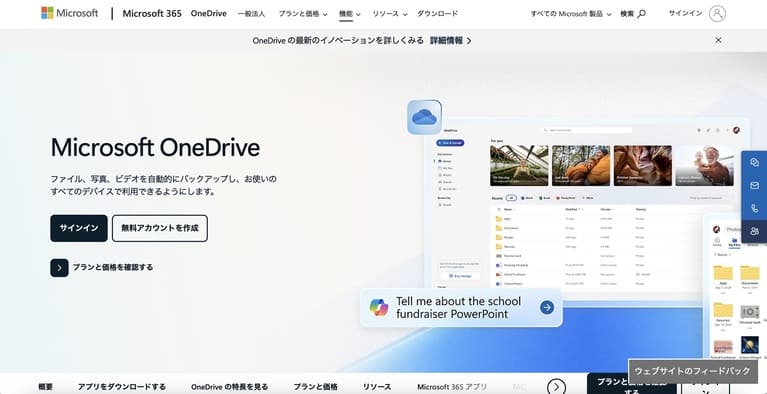The width and height of the screenshot is (767, 394).
Task: Click the 検索 search button
Action: [633, 14]
